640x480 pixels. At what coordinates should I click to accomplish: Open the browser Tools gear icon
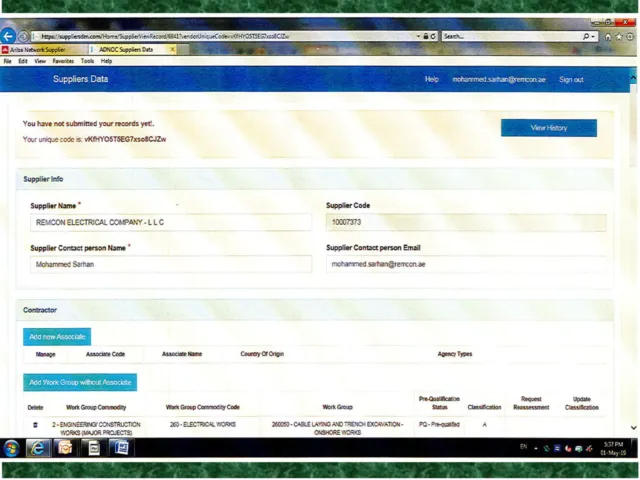point(630,37)
